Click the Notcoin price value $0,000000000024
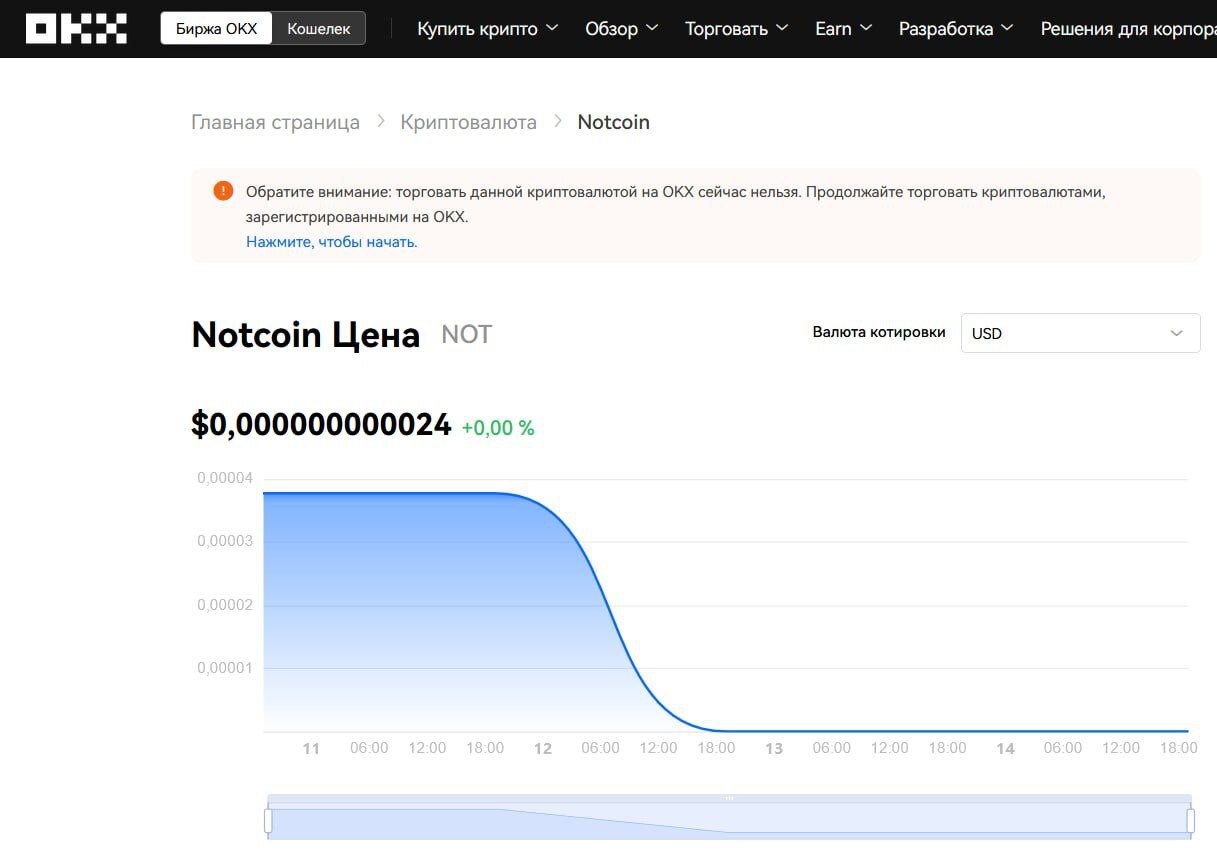 [x=321, y=425]
